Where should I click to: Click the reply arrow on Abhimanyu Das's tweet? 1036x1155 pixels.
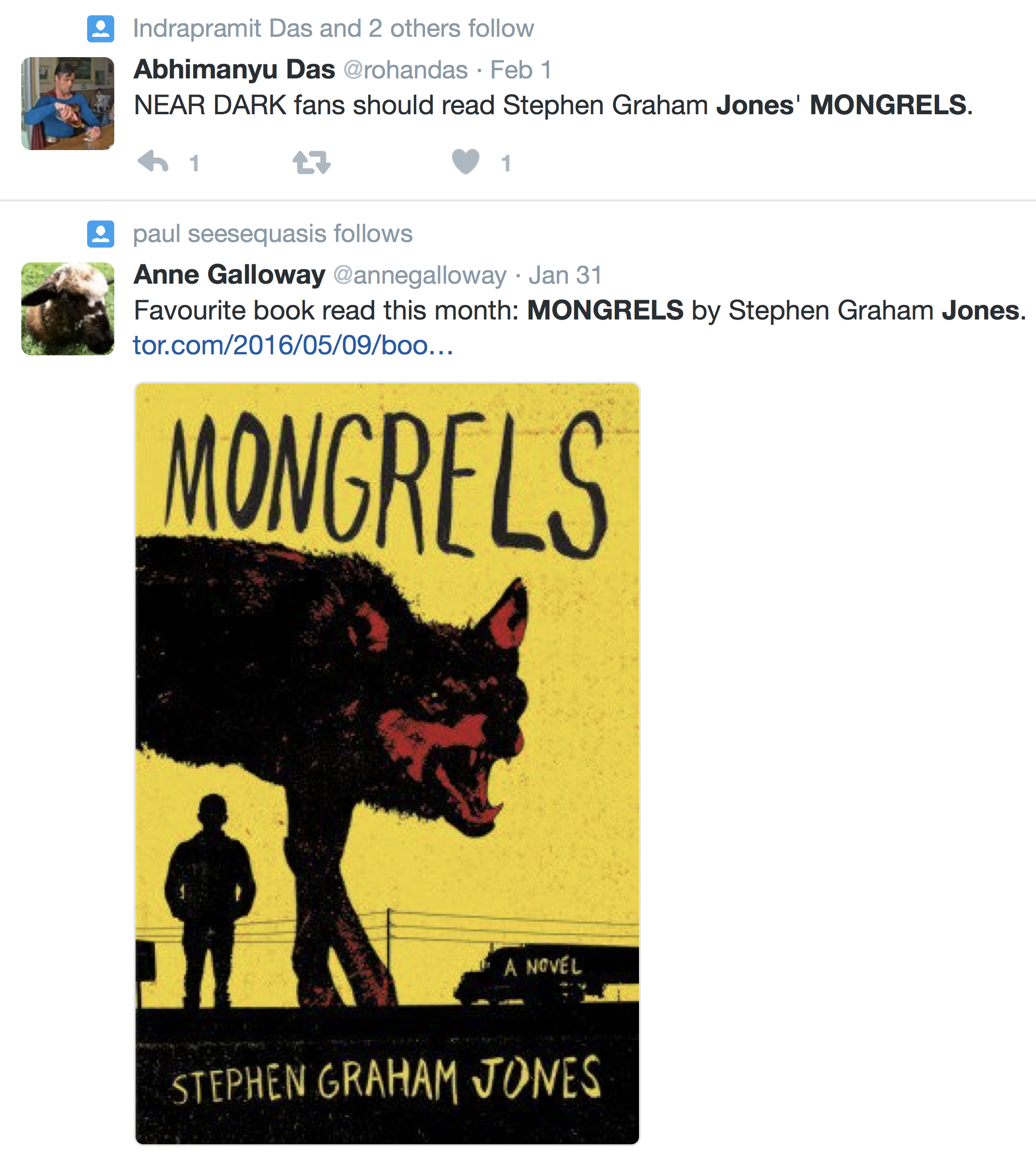pyautogui.click(x=153, y=162)
